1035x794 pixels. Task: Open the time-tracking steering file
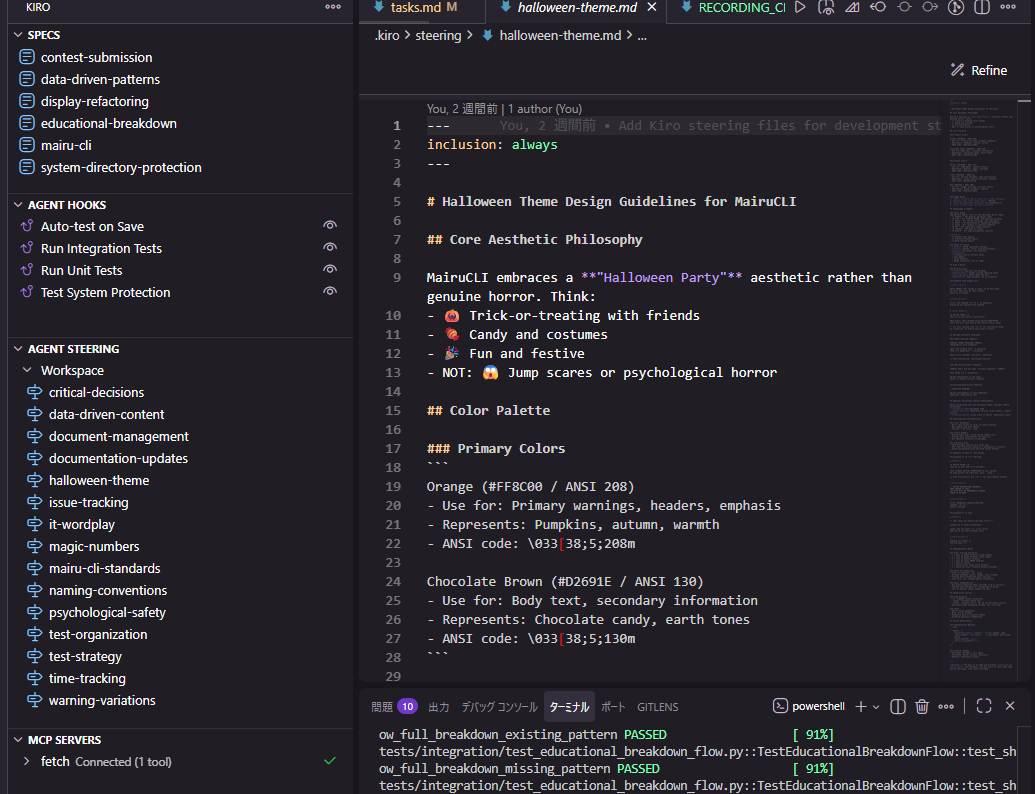point(87,678)
